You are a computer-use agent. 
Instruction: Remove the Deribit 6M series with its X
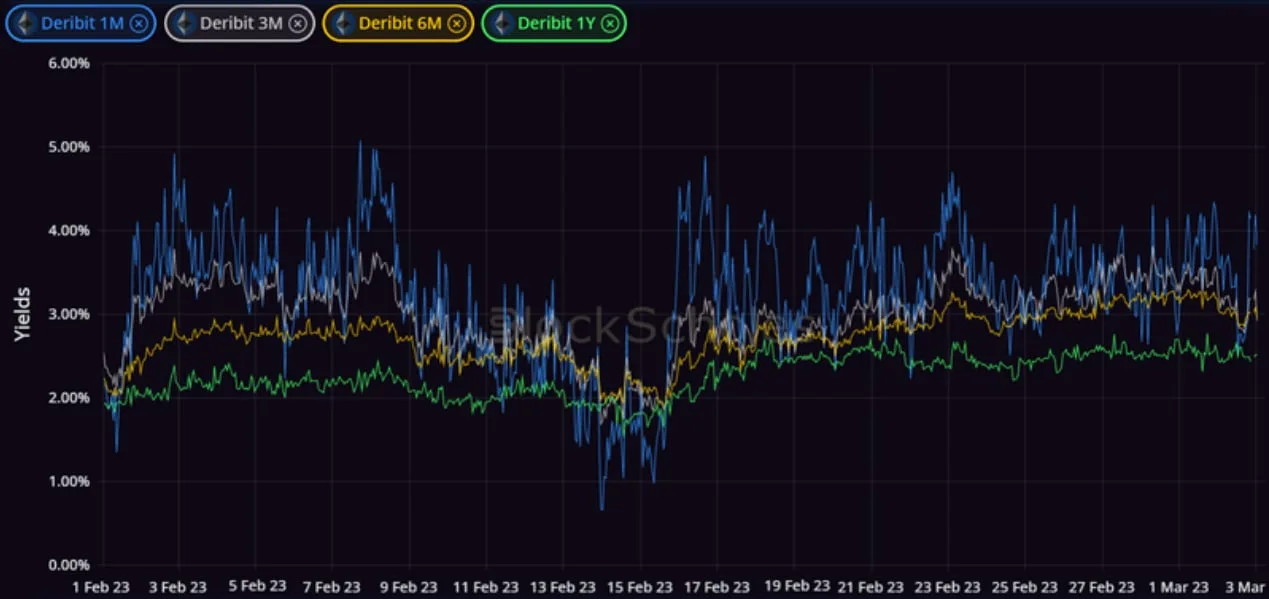(x=456, y=23)
